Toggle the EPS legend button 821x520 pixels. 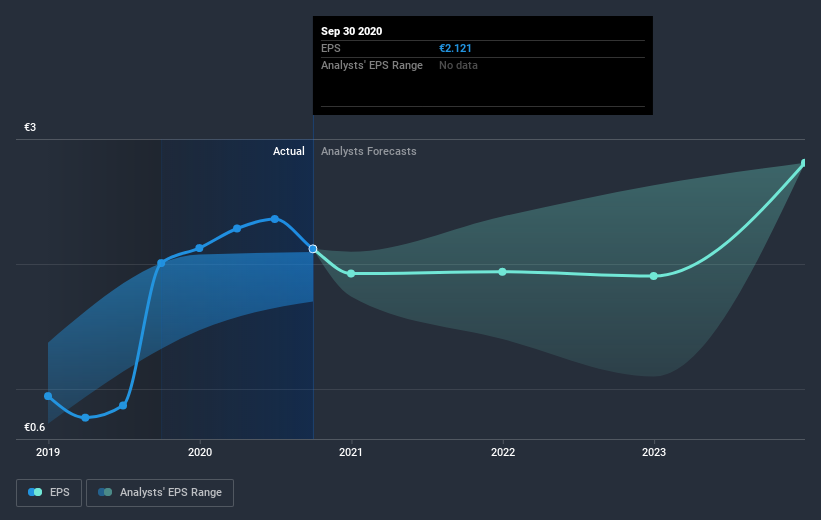49,492
